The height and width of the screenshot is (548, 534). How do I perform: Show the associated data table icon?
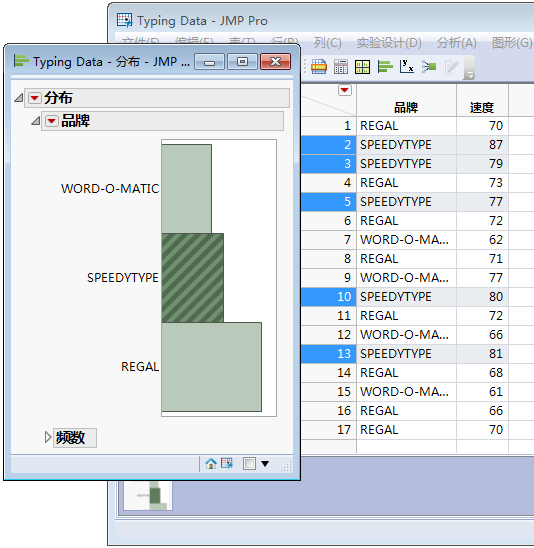[227, 464]
